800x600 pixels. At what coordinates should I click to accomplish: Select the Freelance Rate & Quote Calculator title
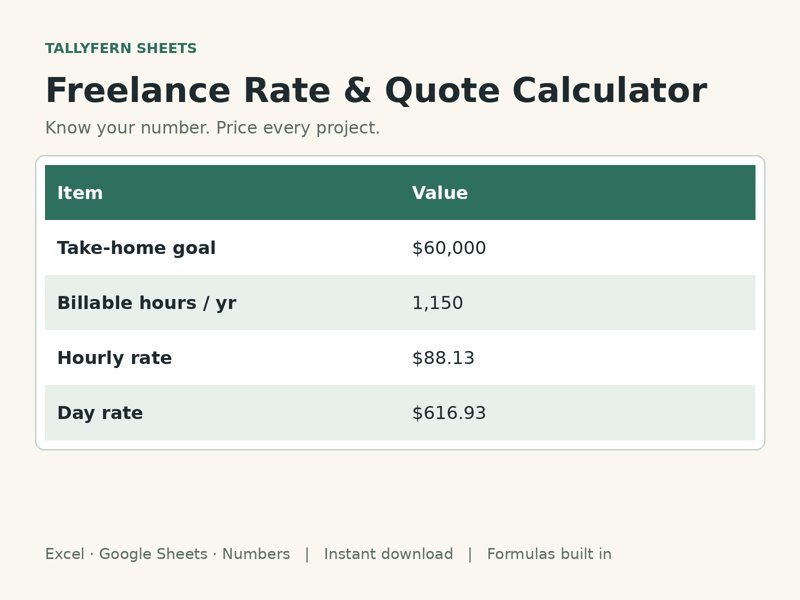(x=376, y=90)
